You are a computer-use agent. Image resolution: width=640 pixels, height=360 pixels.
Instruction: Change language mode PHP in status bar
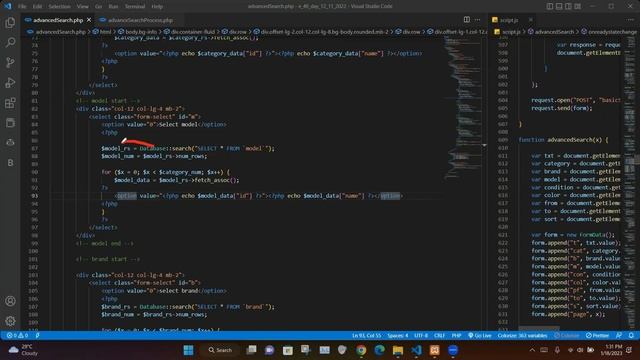[x=456, y=336]
